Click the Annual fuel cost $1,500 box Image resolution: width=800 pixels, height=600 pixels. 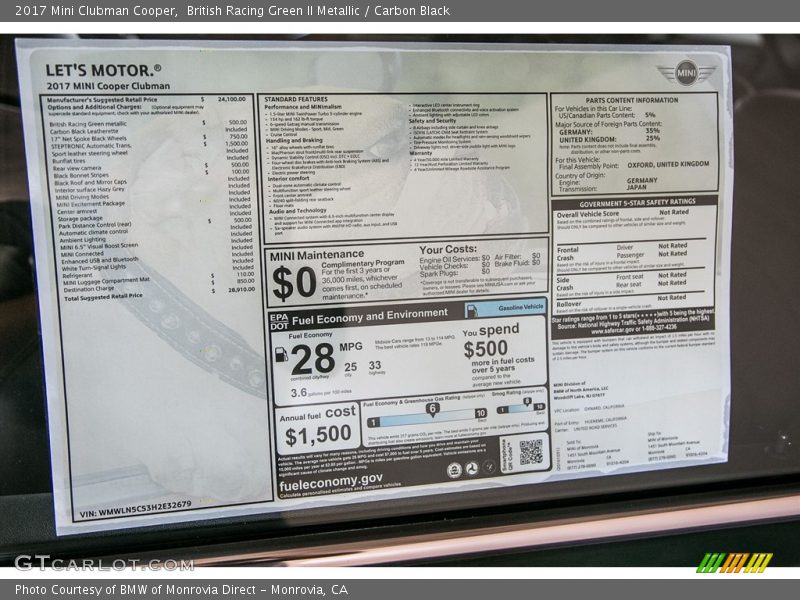click(x=316, y=427)
